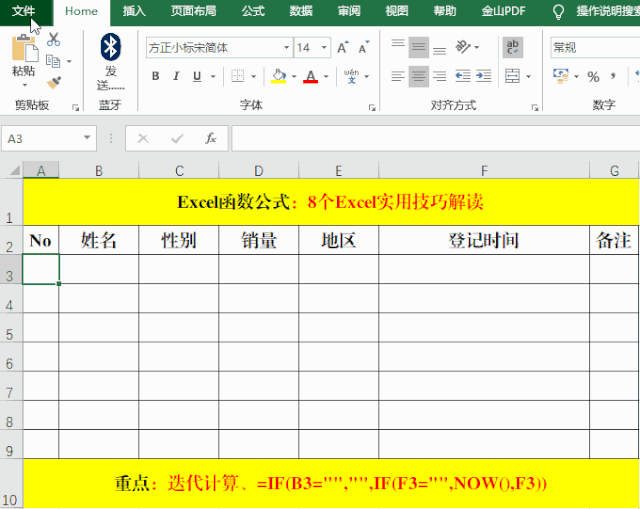The image size is (640, 509).
Task: Open 对齐方式 dialog launcher
Action: coord(532,107)
